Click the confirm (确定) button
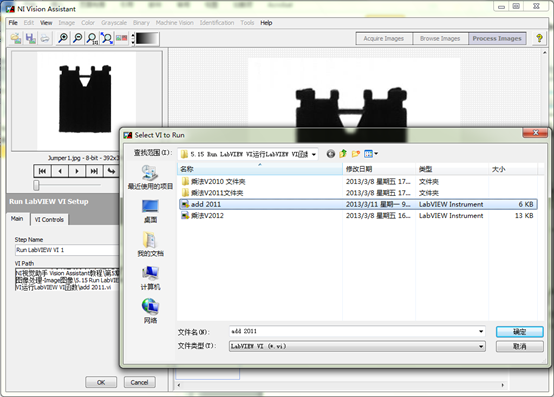Image resolution: width=554 pixels, height=397 pixels. [519, 332]
